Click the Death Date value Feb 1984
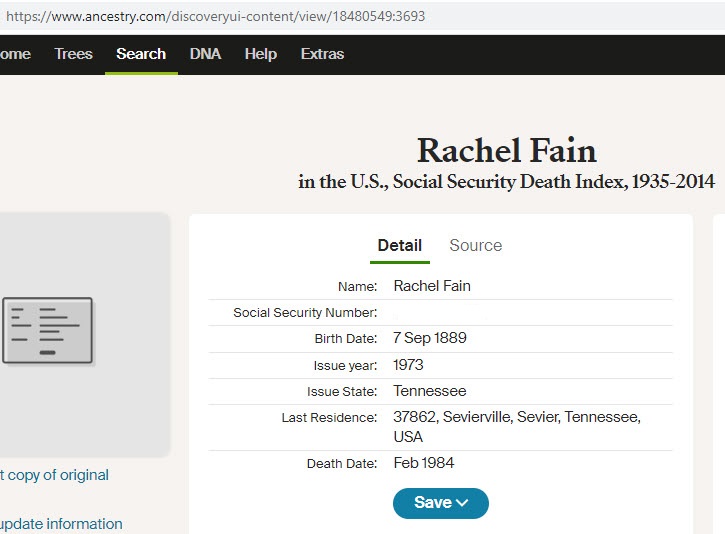Image resolution: width=725 pixels, height=534 pixels. (x=424, y=463)
